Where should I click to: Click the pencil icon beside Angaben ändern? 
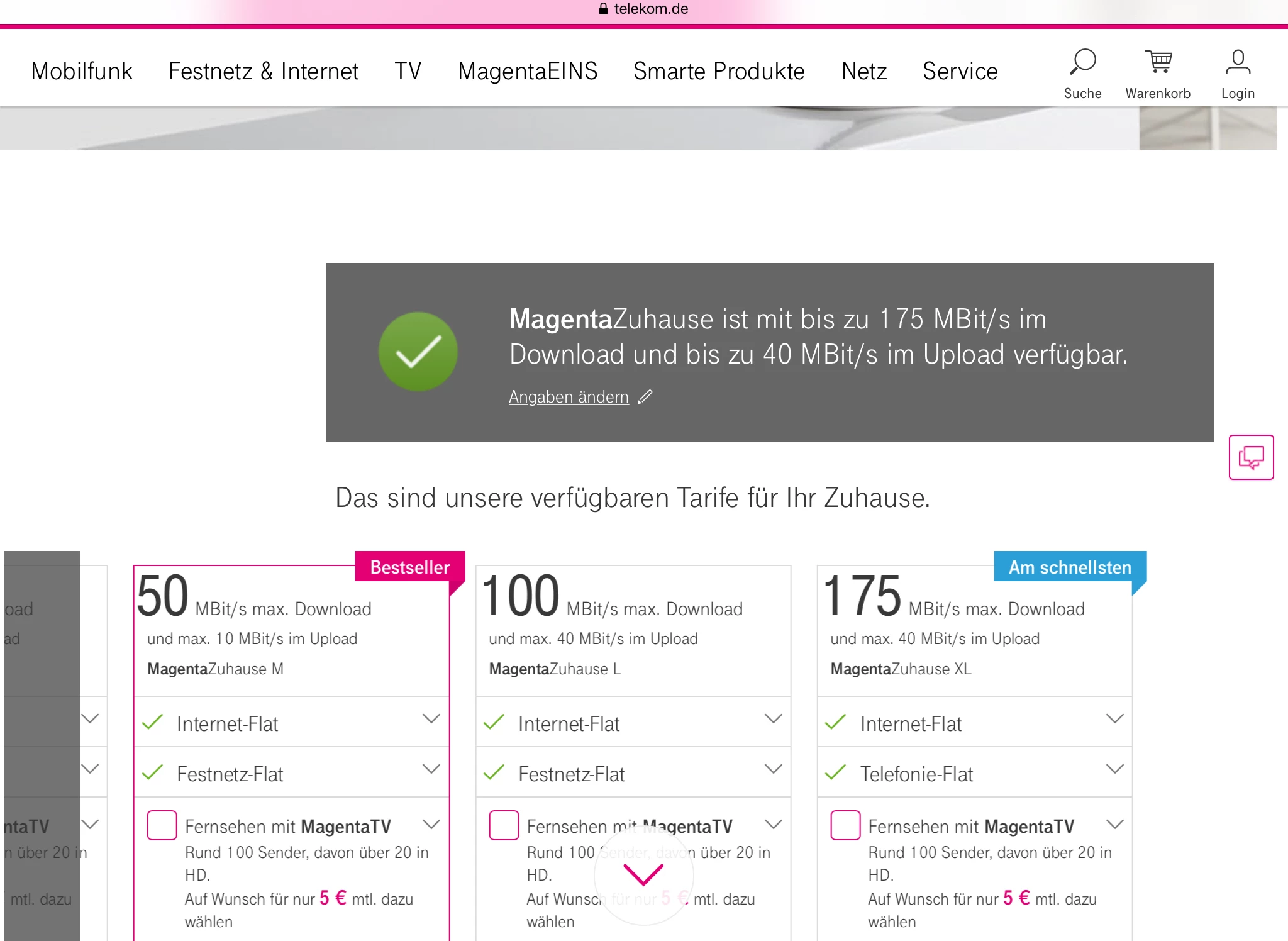click(645, 397)
